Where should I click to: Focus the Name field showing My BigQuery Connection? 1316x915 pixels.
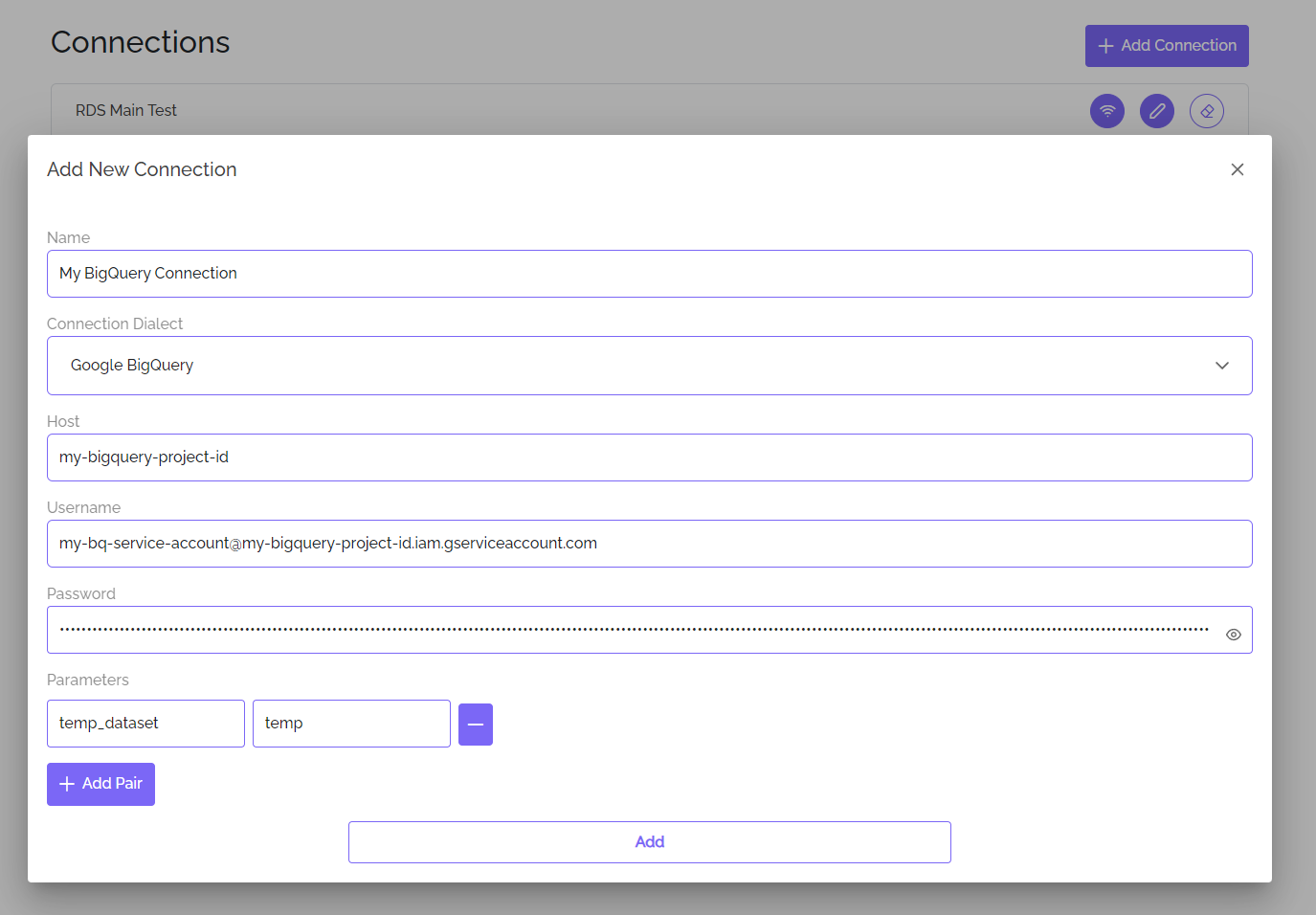(650, 273)
